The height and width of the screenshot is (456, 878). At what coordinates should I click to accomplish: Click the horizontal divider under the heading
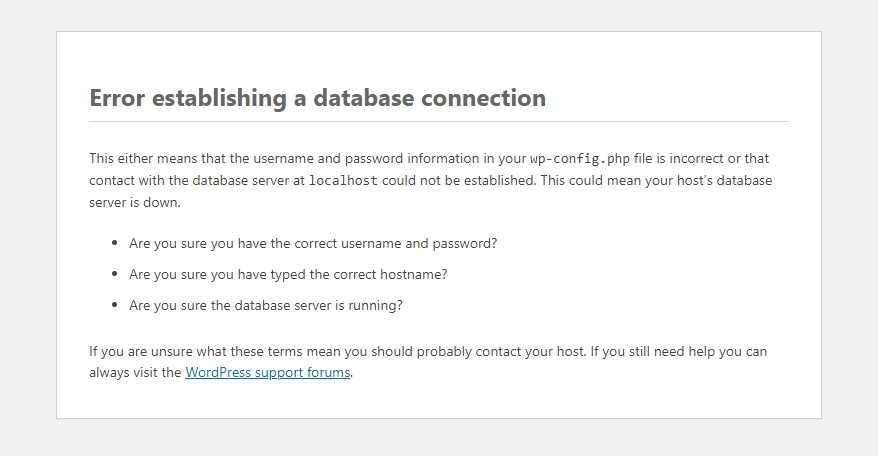pos(438,122)
